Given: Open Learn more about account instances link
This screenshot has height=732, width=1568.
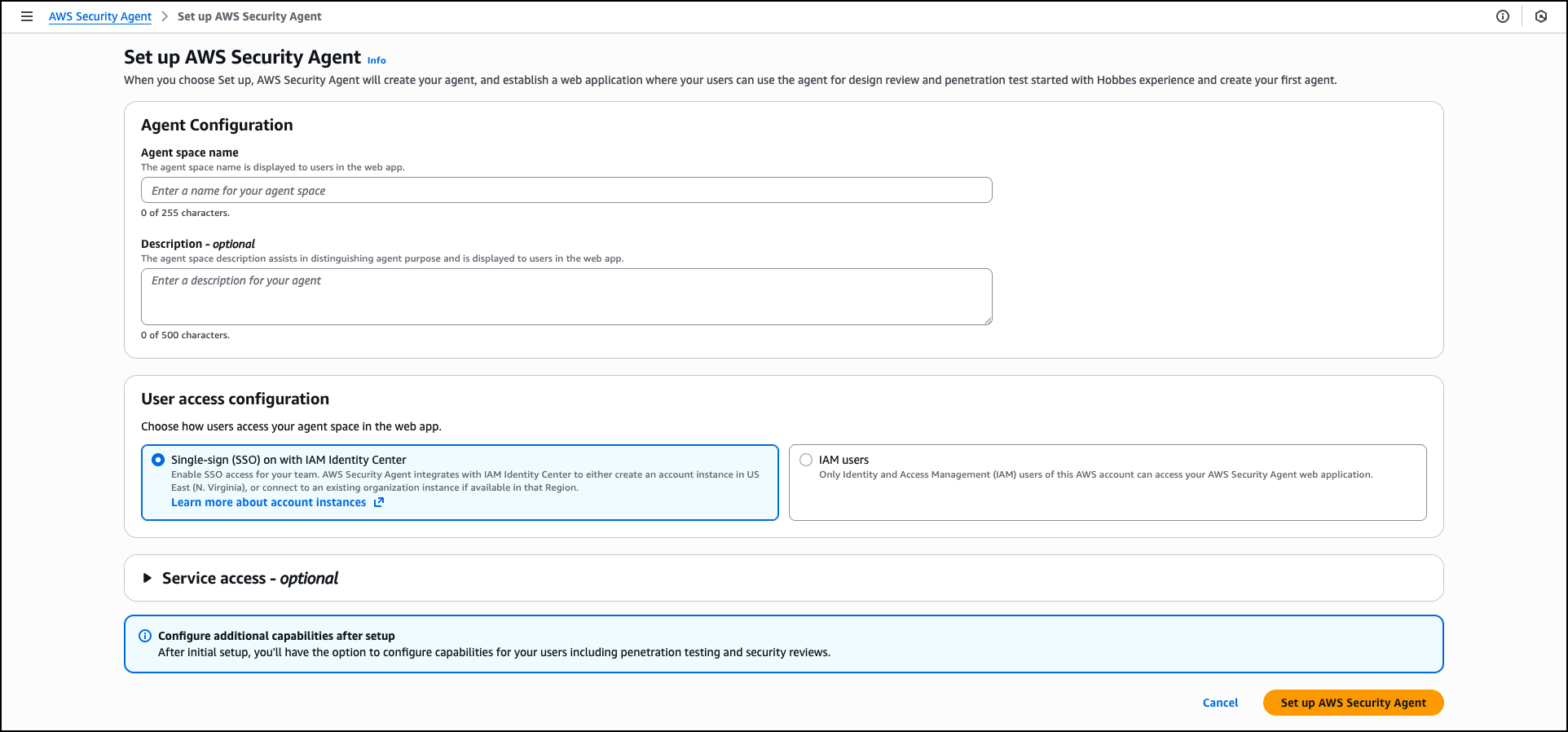Looking at the screenshot, I should 268,502.
